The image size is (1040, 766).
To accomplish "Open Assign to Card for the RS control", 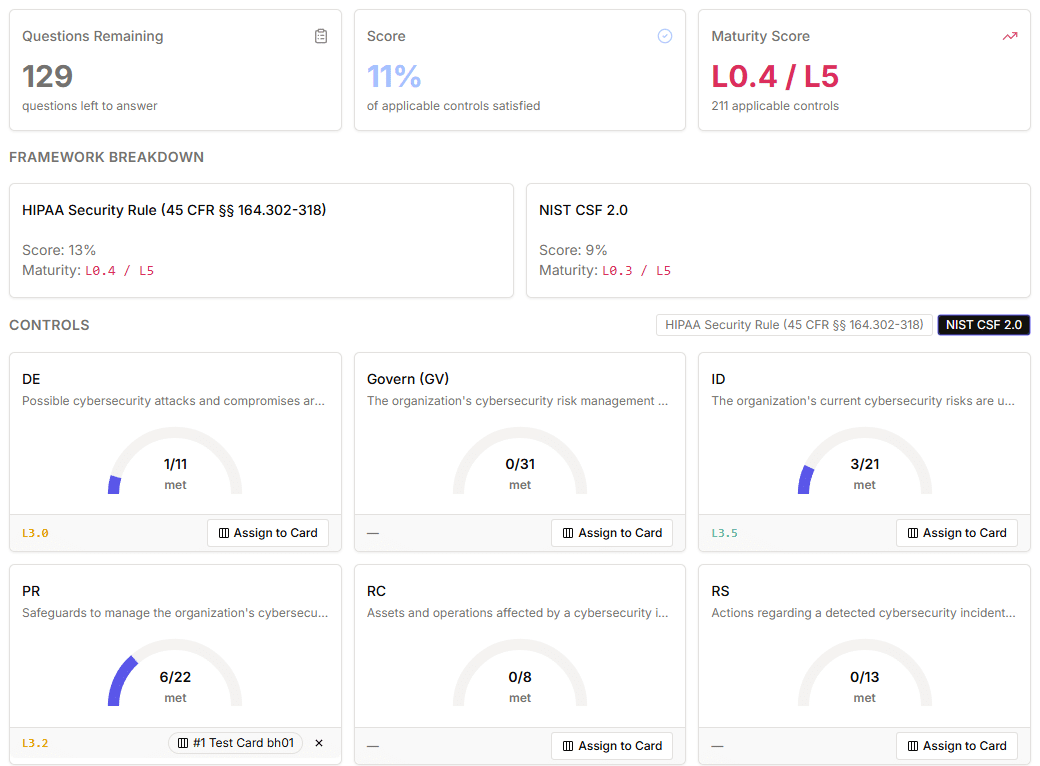I will (956, 745).
